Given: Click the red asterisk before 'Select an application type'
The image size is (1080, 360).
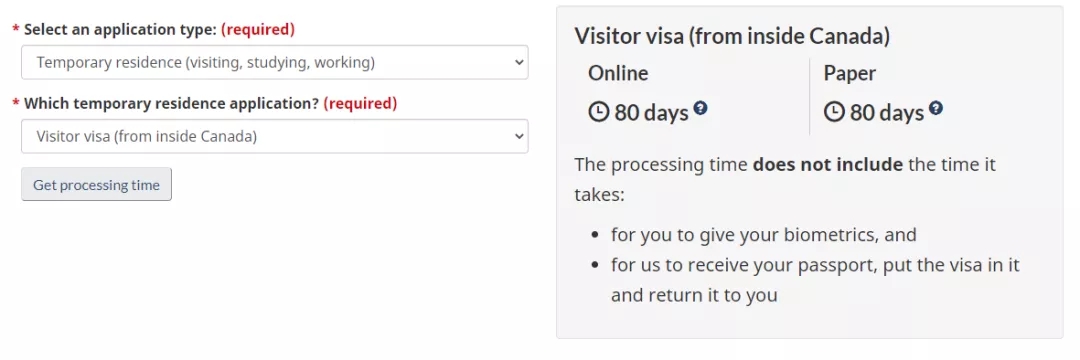Looking at the screenshot, I should click(16, 31).
